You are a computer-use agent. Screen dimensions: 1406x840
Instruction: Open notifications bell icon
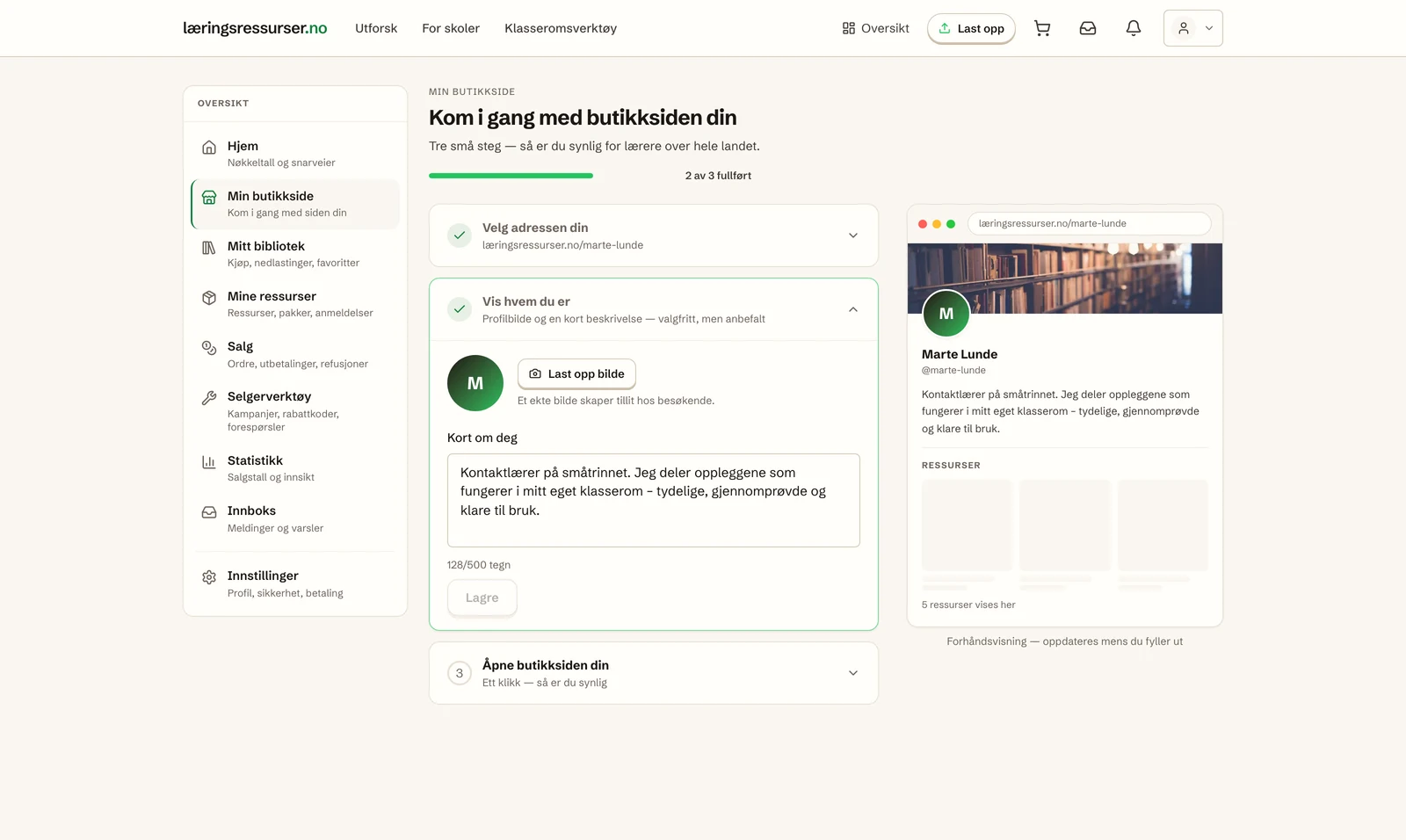(1134, 28)
